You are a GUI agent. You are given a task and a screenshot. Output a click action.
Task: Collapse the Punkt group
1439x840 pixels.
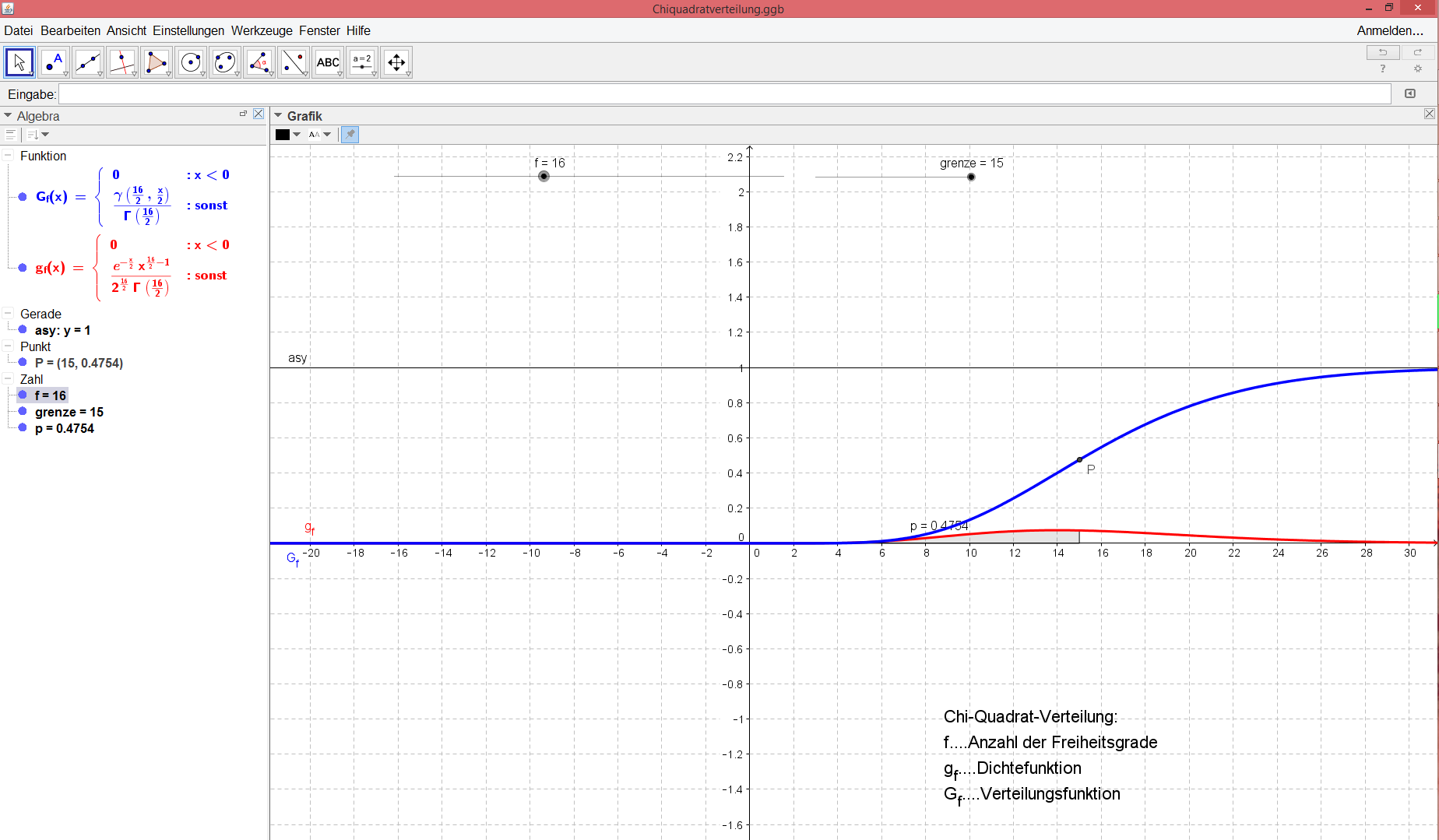[8, 346]
